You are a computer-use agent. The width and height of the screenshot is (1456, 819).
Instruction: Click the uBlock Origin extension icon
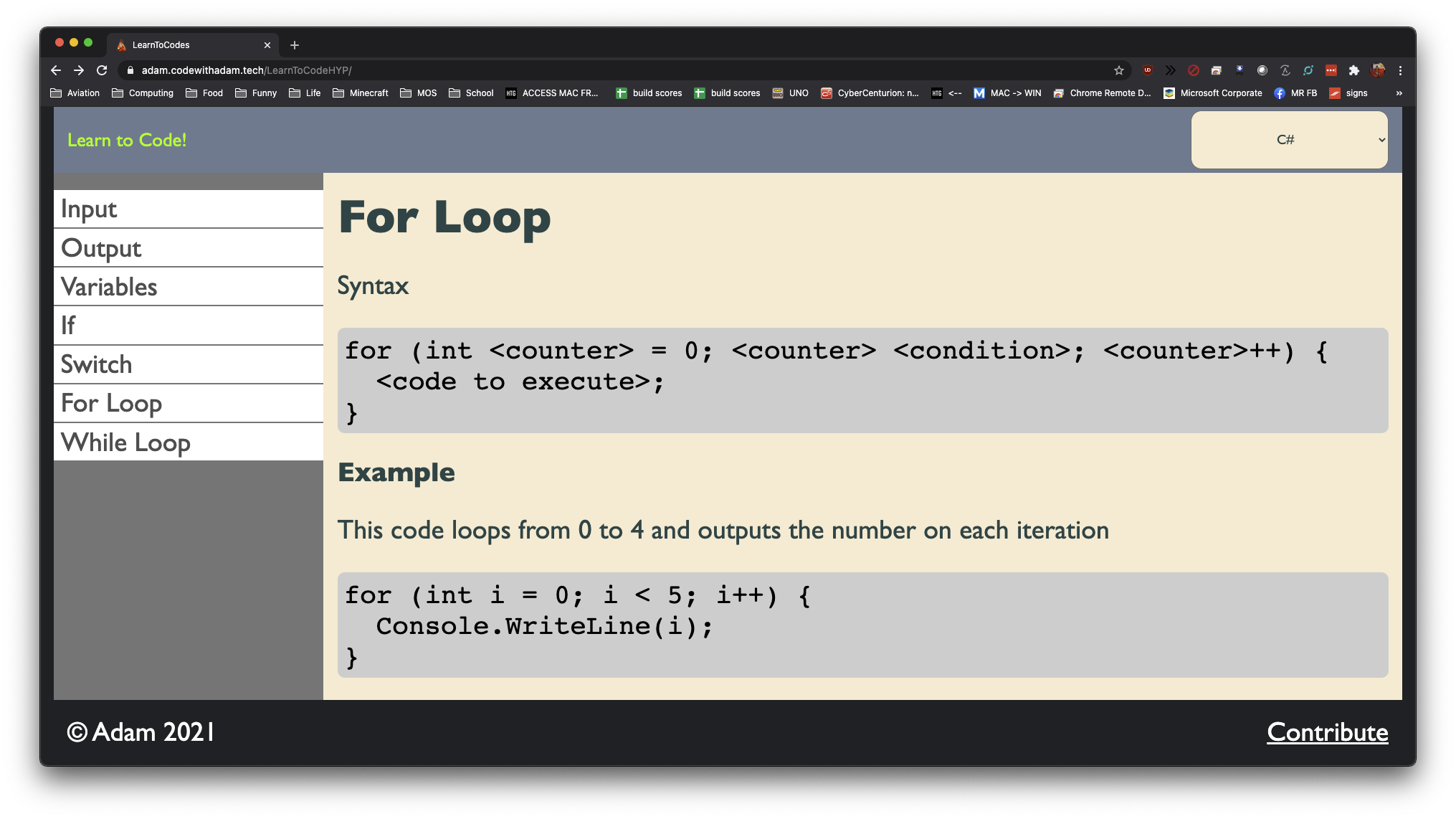coord(1148,70)
